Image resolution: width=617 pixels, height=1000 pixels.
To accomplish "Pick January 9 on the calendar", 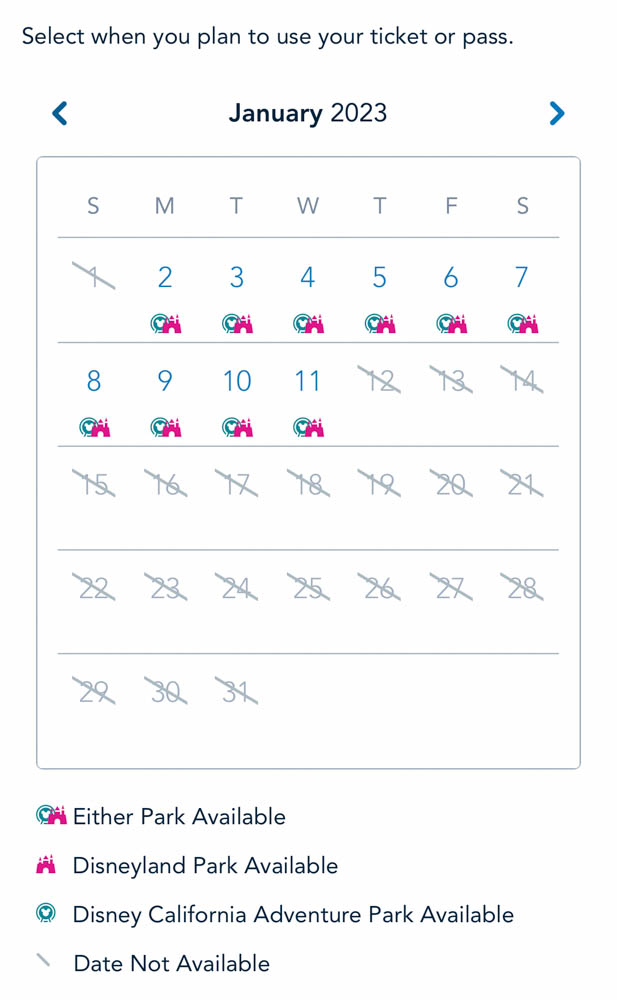I will [x=165, y=381].
